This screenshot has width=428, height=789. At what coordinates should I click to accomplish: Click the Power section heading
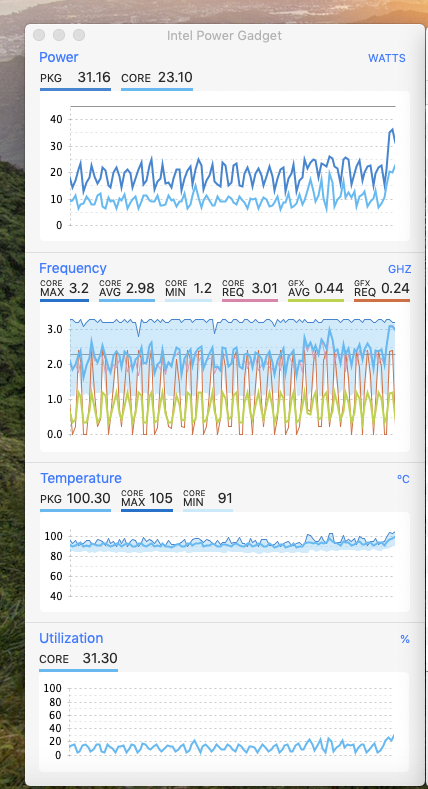pyautogui.click(x=59, y=57)
